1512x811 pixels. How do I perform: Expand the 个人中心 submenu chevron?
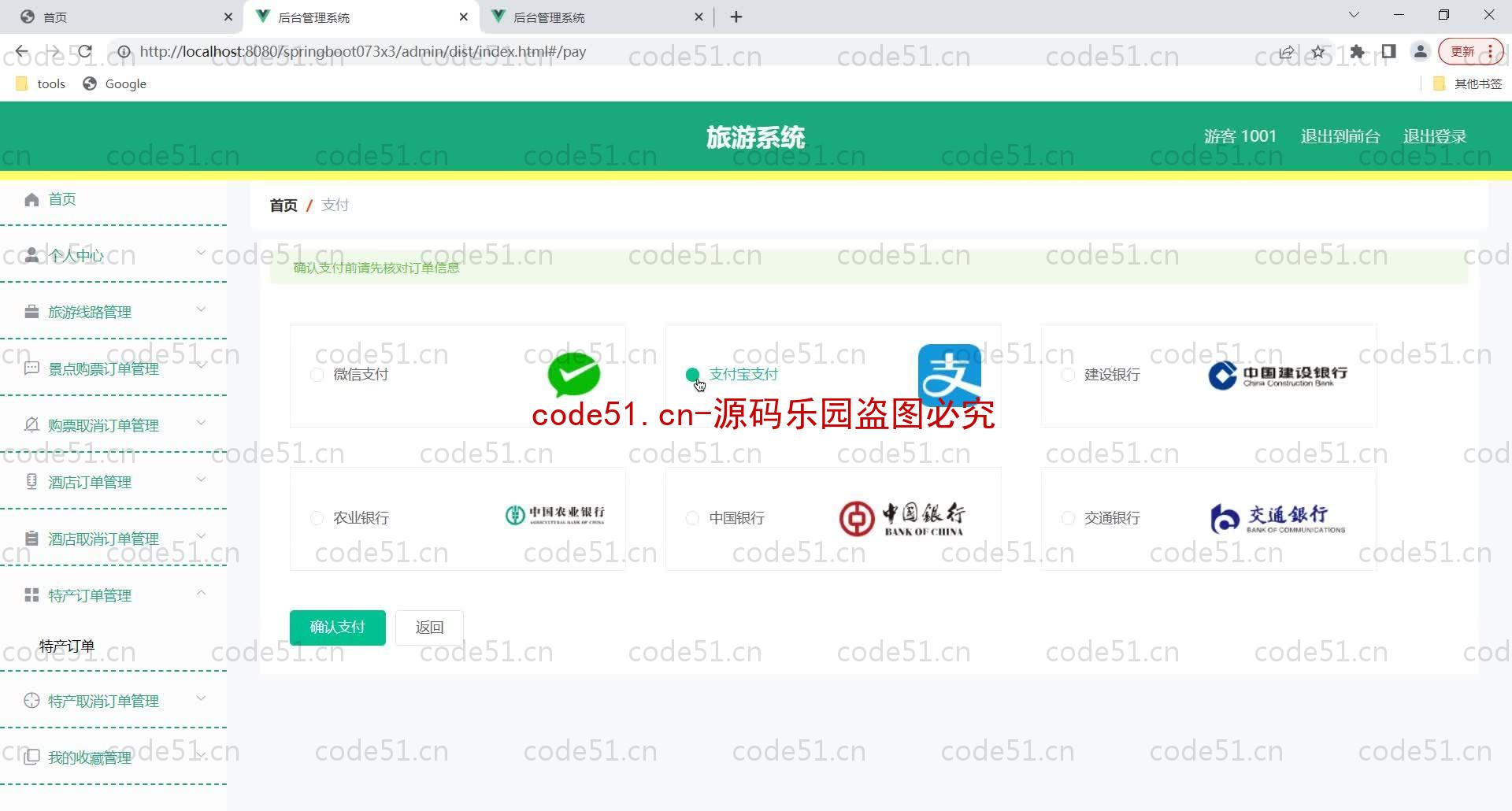click(201, 253)
